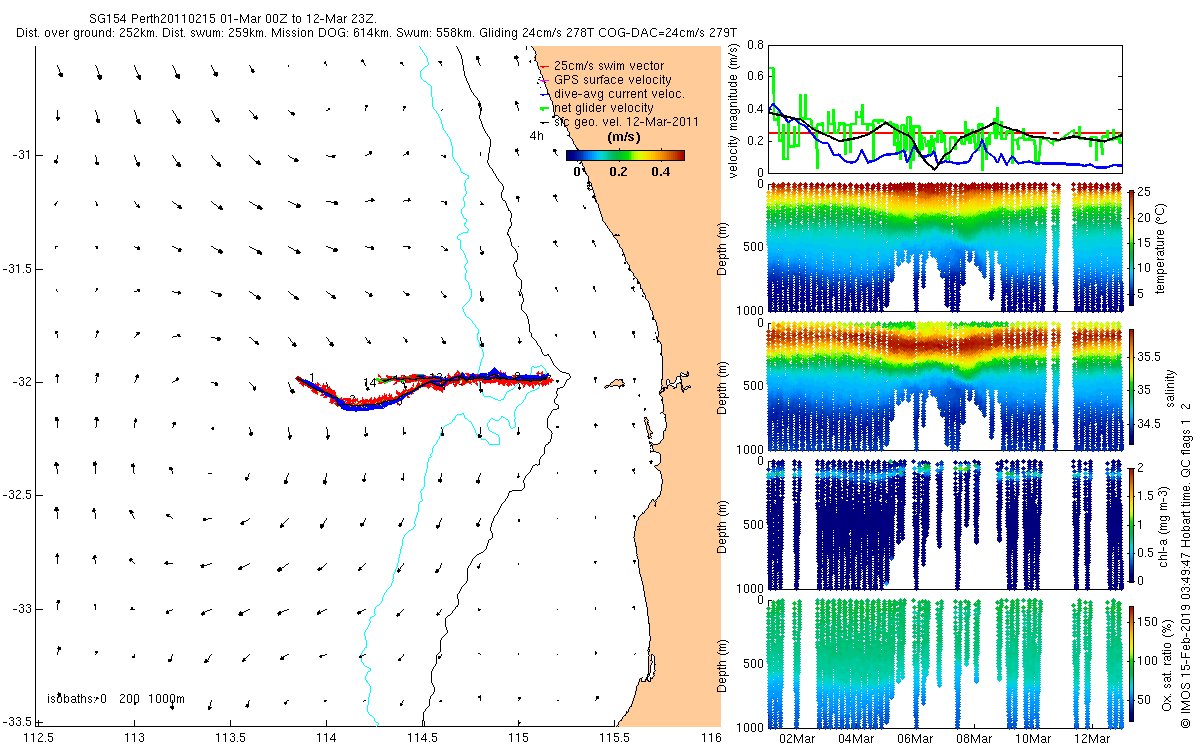The image size is (1200, 750).
Task: Select the 'GPS surface velocity' legend entry
Action: (x=604, y=80)
